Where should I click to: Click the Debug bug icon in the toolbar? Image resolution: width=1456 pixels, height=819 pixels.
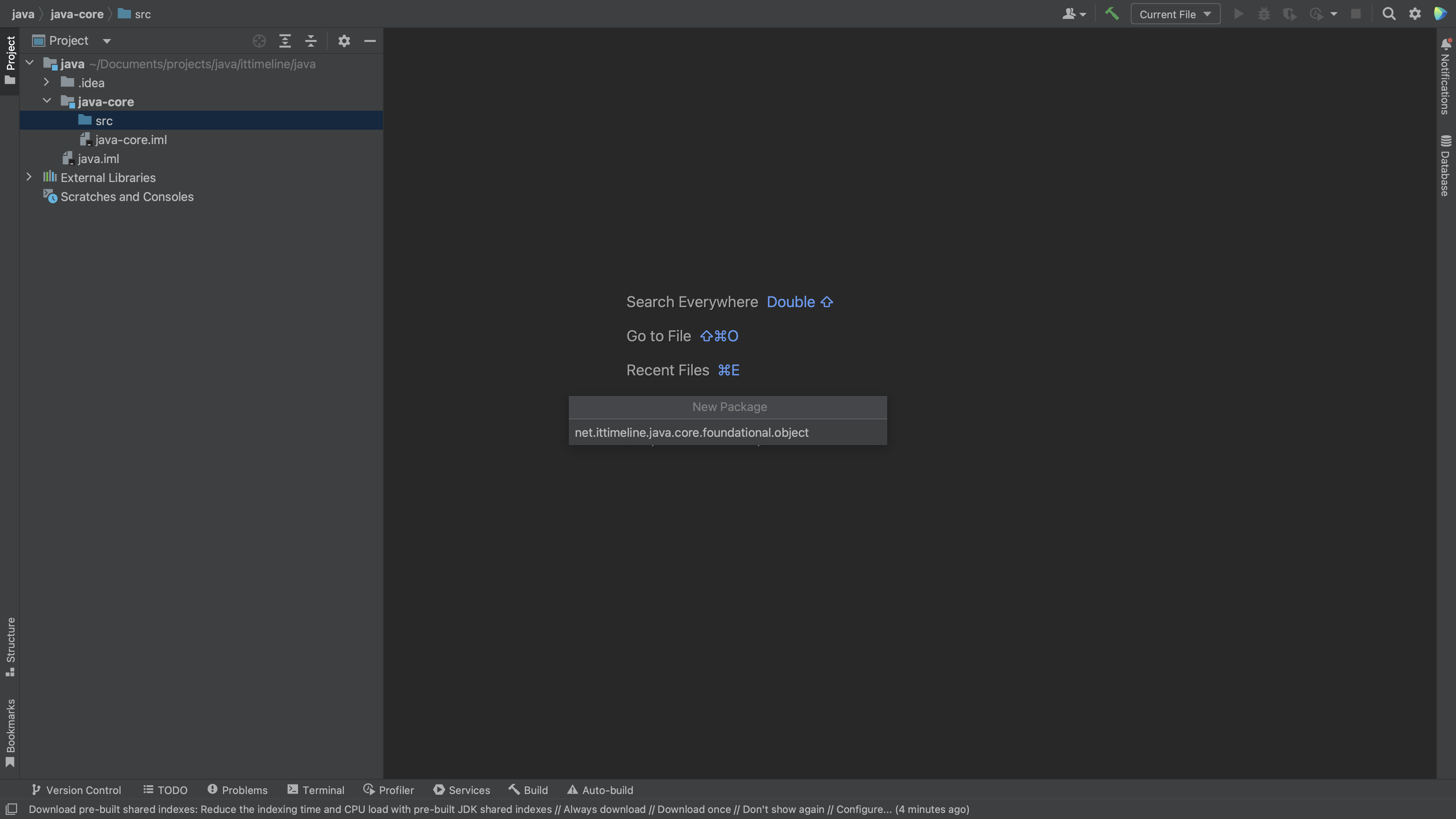(x=1264, y=14)
